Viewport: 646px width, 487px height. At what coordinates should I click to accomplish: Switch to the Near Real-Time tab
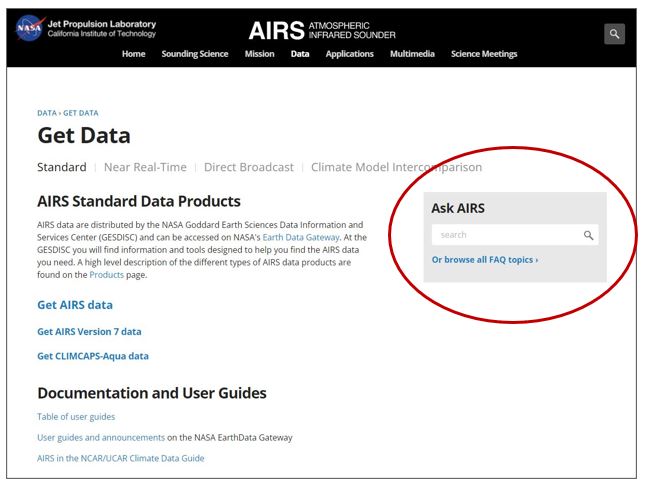pos(145,167)
